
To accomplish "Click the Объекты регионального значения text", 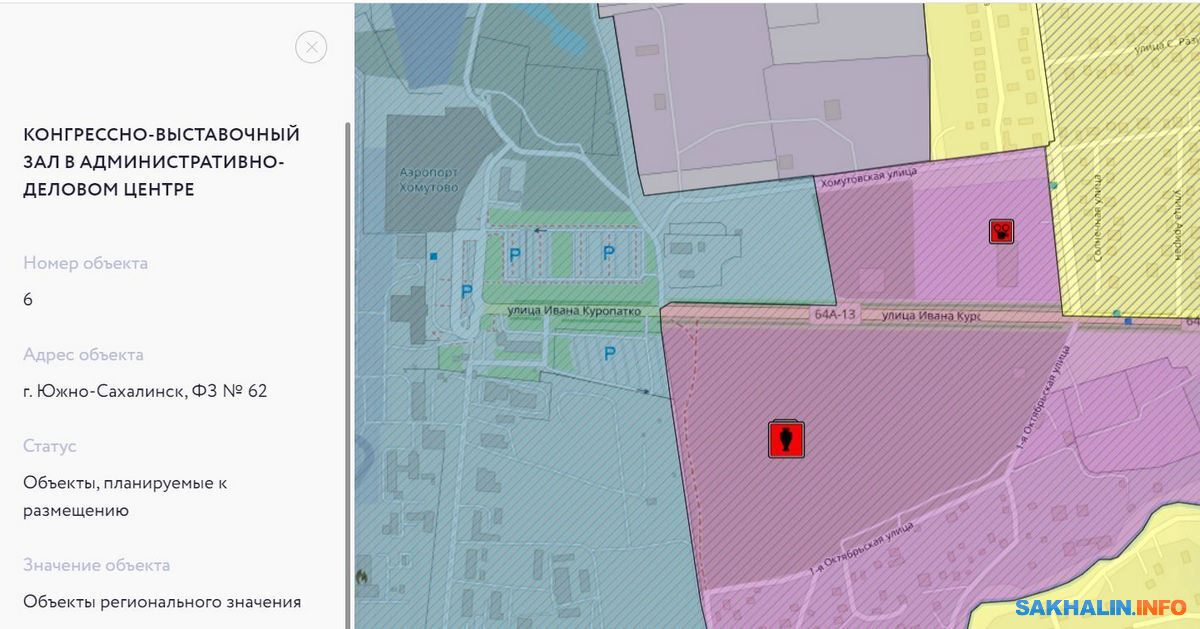I will 162,601.
